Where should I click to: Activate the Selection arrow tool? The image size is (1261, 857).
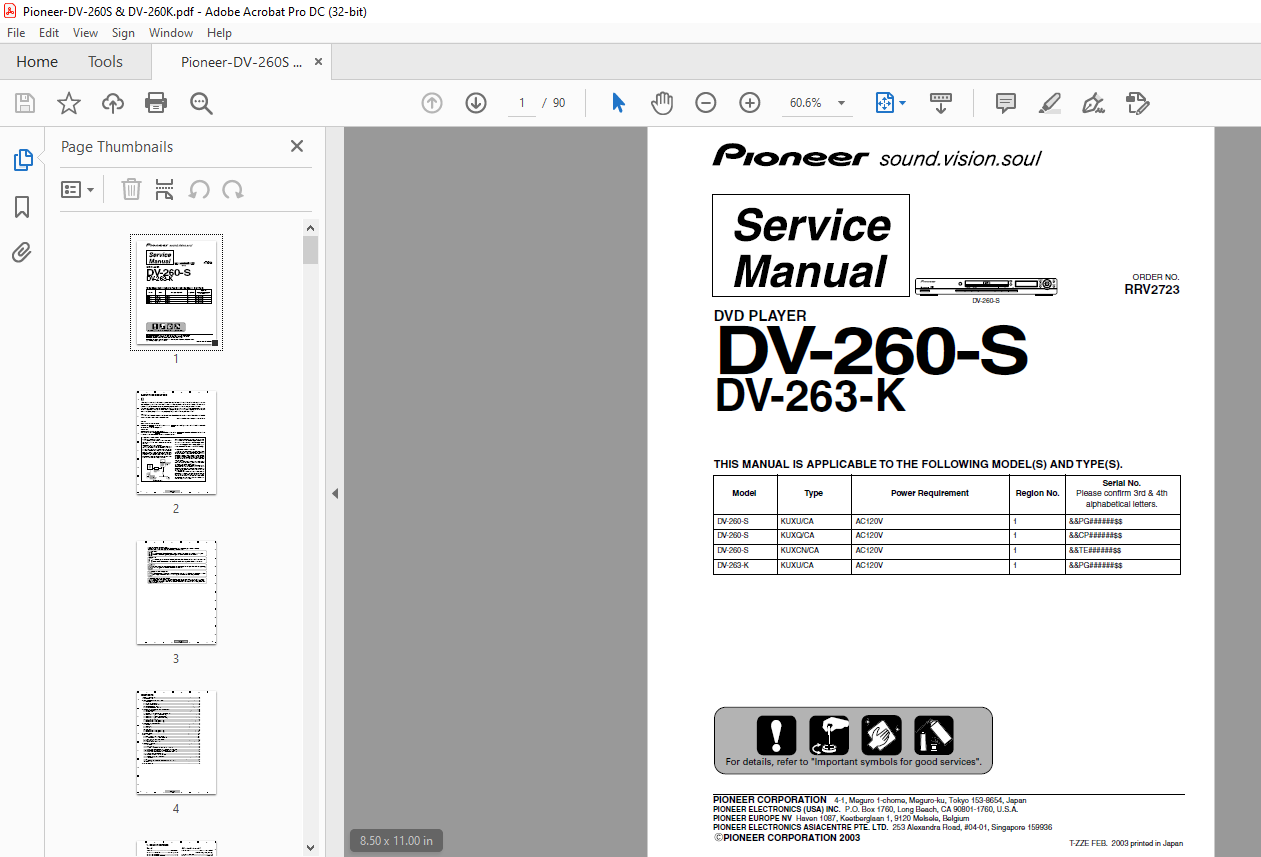click(618, 103)
